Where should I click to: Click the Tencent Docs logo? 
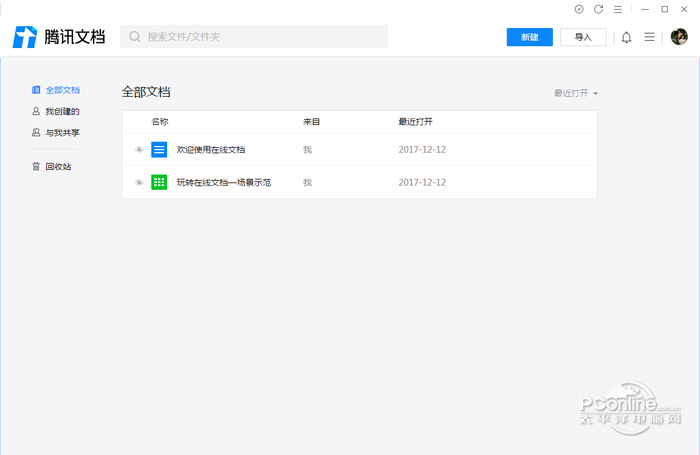pyautogui.click(x=58, y=37)
